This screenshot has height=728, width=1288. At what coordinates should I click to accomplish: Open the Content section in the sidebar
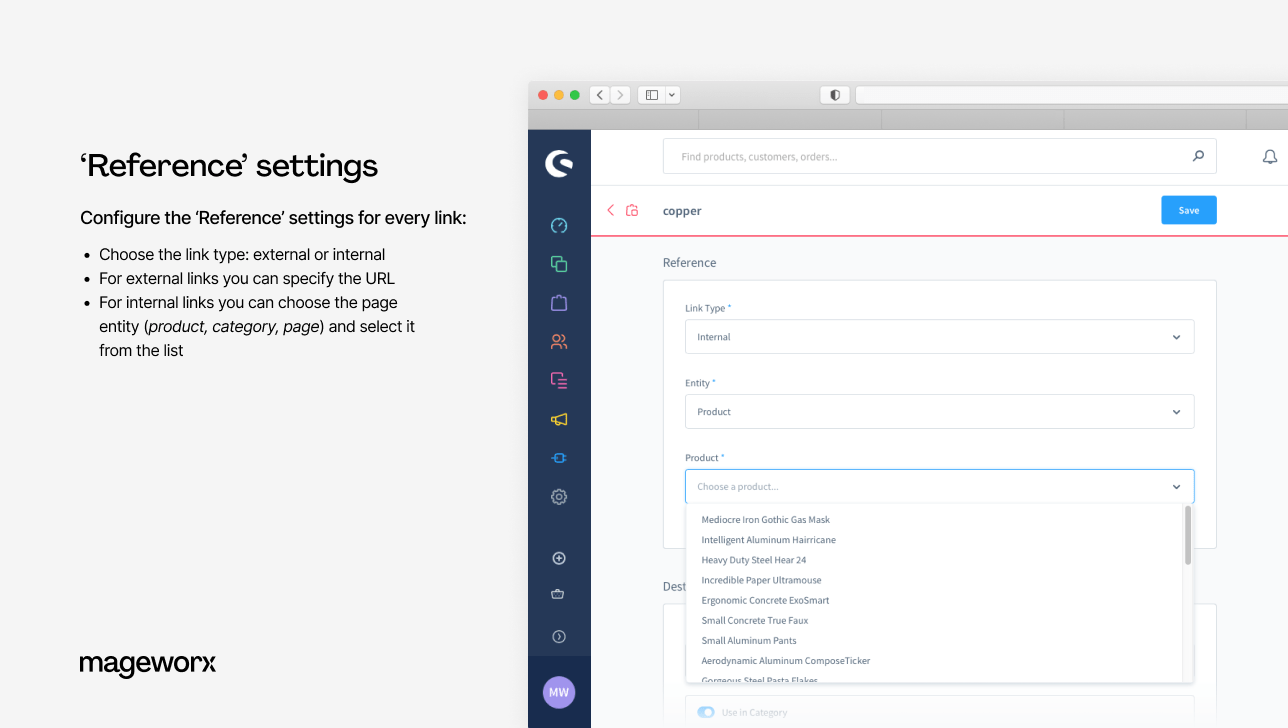[x=559, y=380]
